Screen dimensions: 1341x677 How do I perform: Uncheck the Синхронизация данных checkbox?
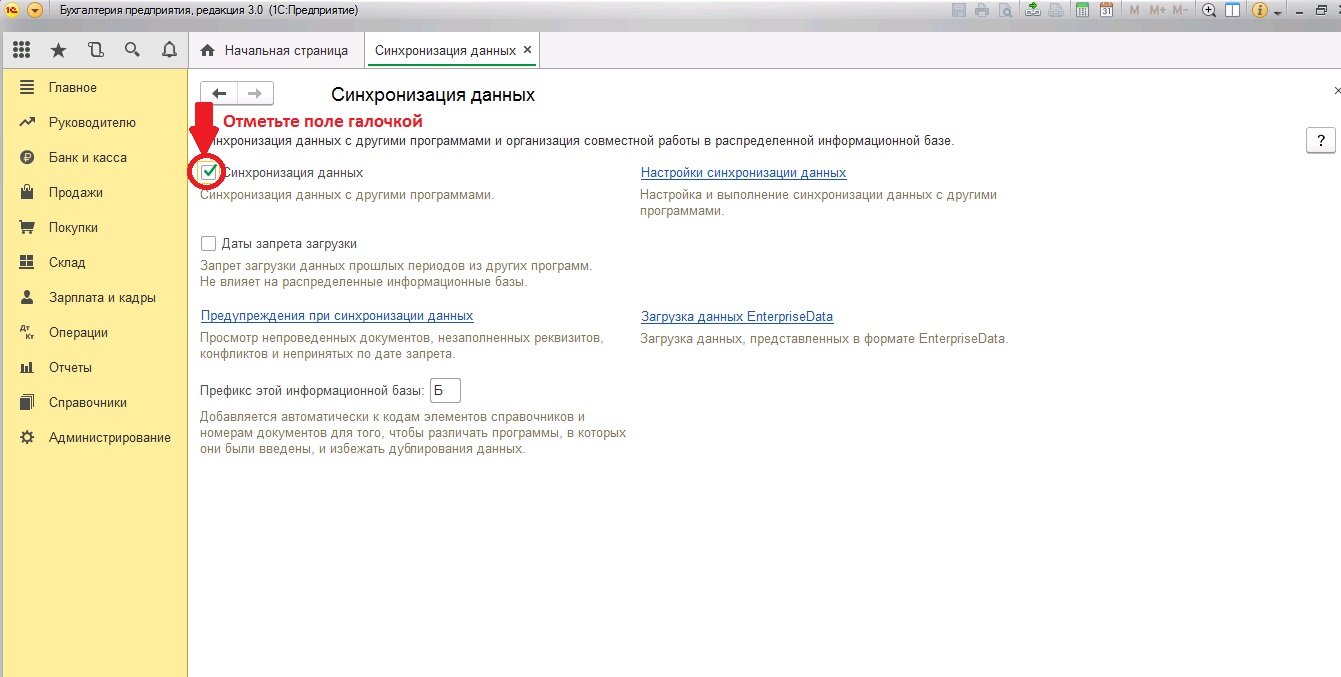coord(208,173)
